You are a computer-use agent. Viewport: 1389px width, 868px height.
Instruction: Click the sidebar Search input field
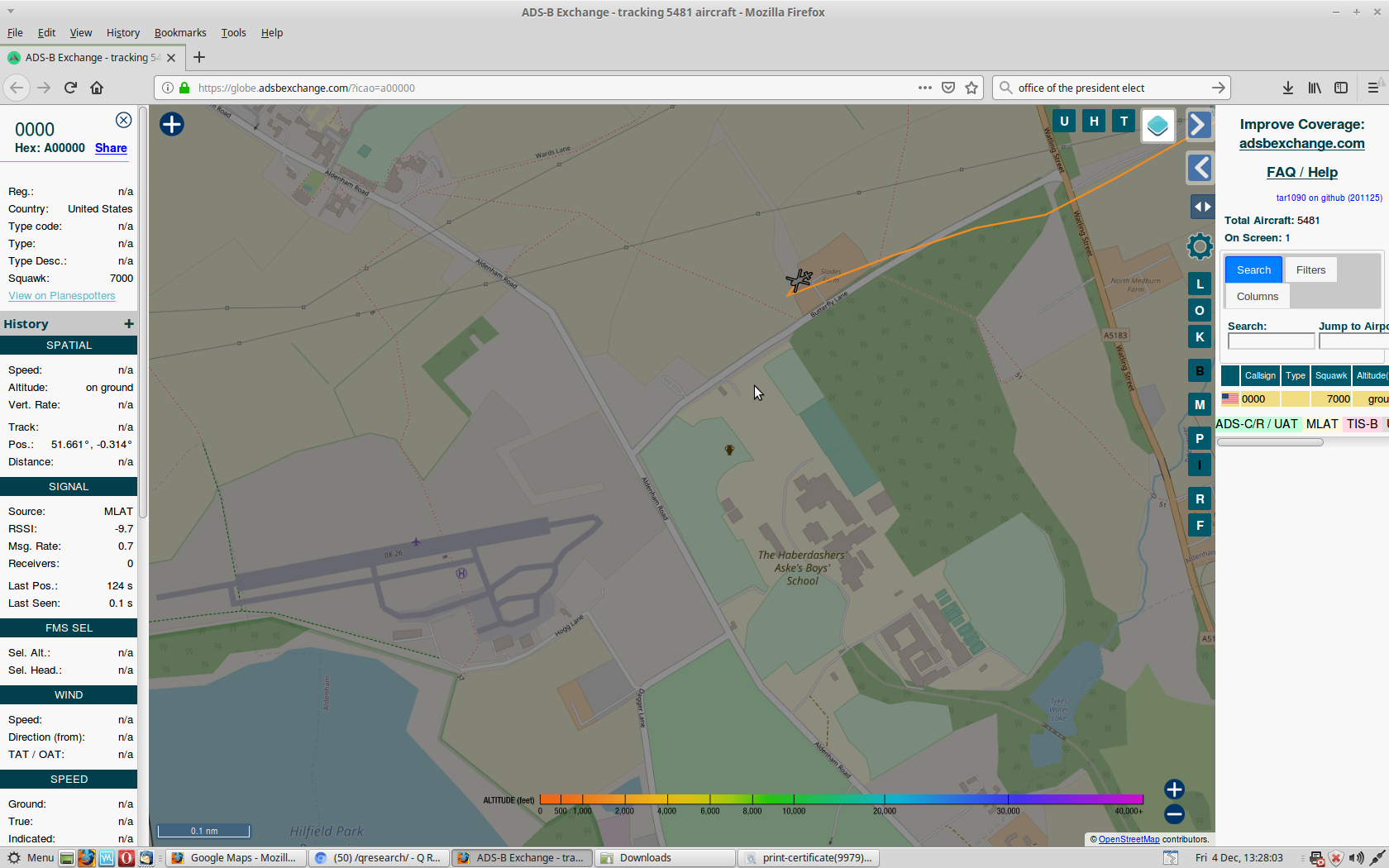coord(1271,341)
